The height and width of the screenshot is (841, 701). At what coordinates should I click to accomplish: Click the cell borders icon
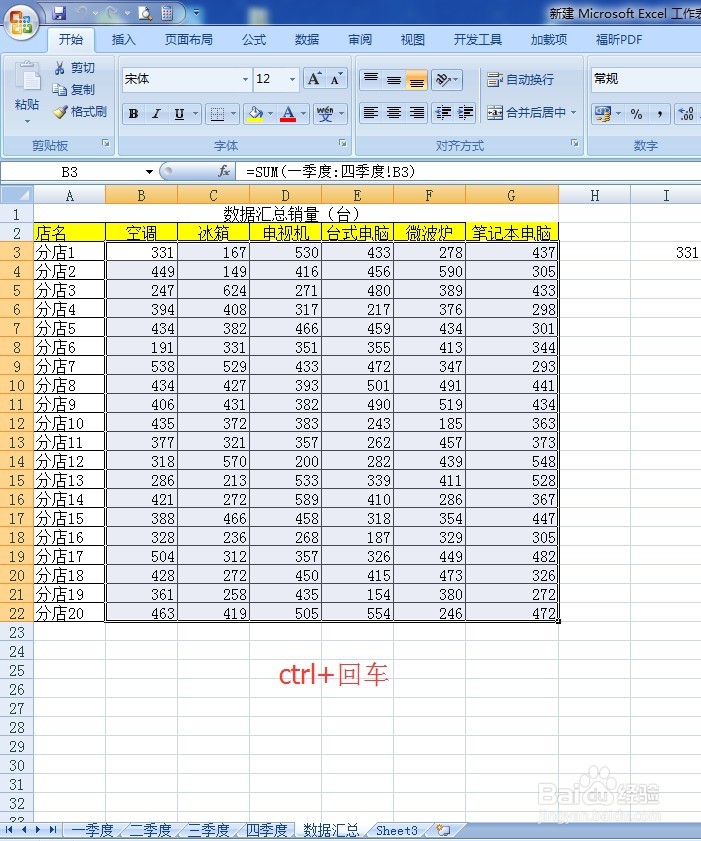[217, 114]
